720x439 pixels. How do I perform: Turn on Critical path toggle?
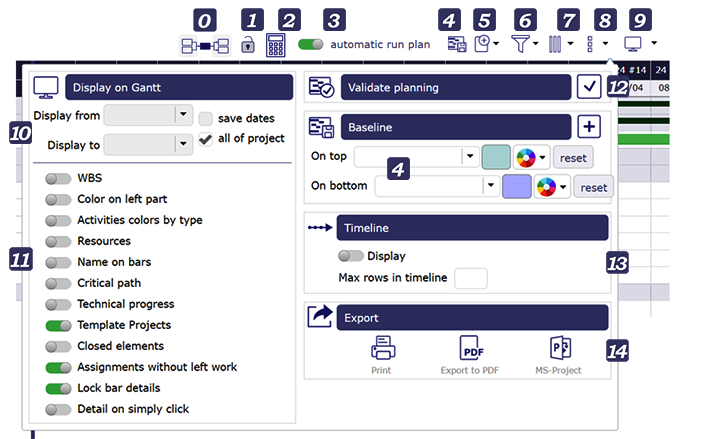58,284
